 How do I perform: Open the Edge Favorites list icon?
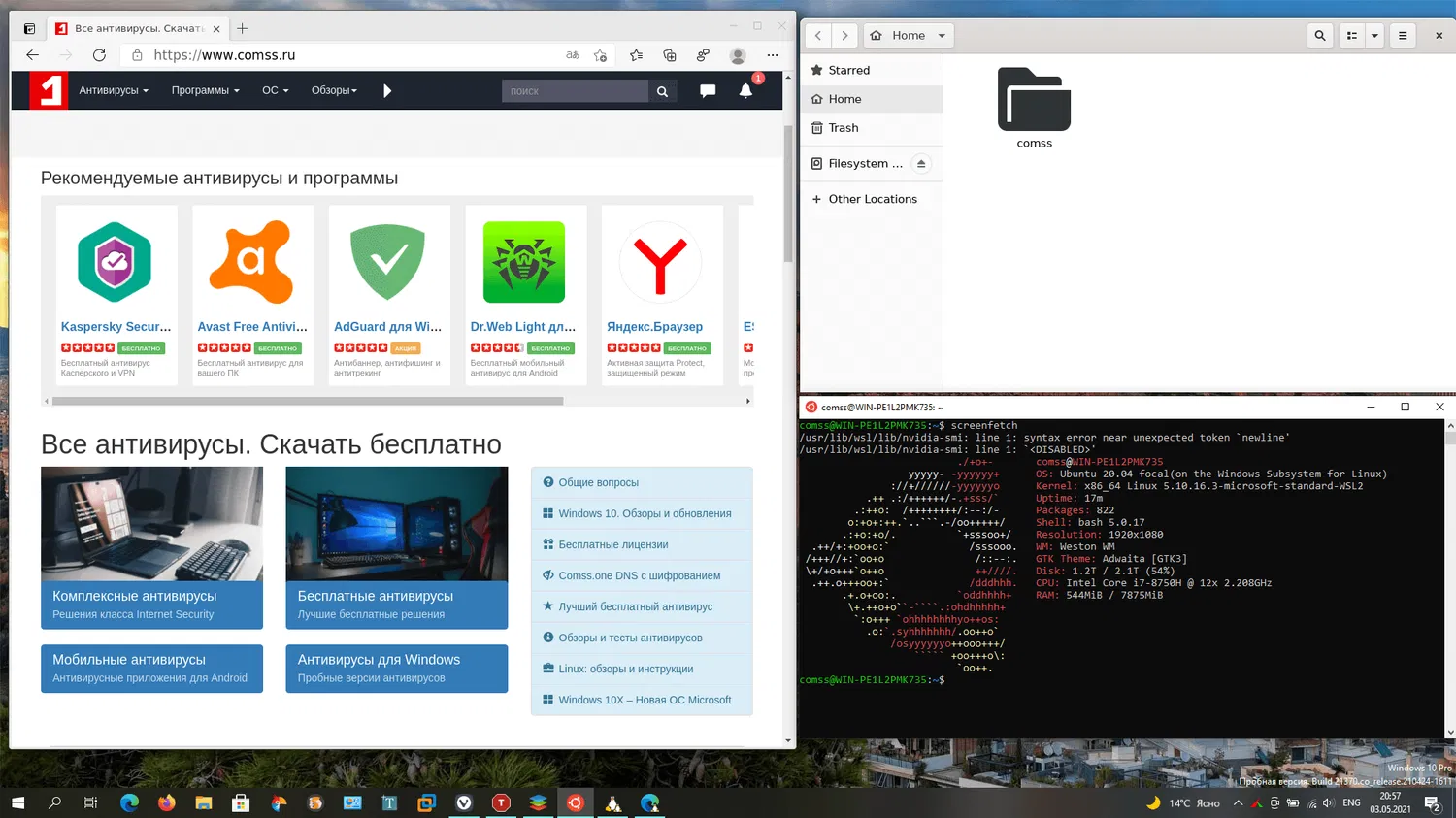coord(636,55)
